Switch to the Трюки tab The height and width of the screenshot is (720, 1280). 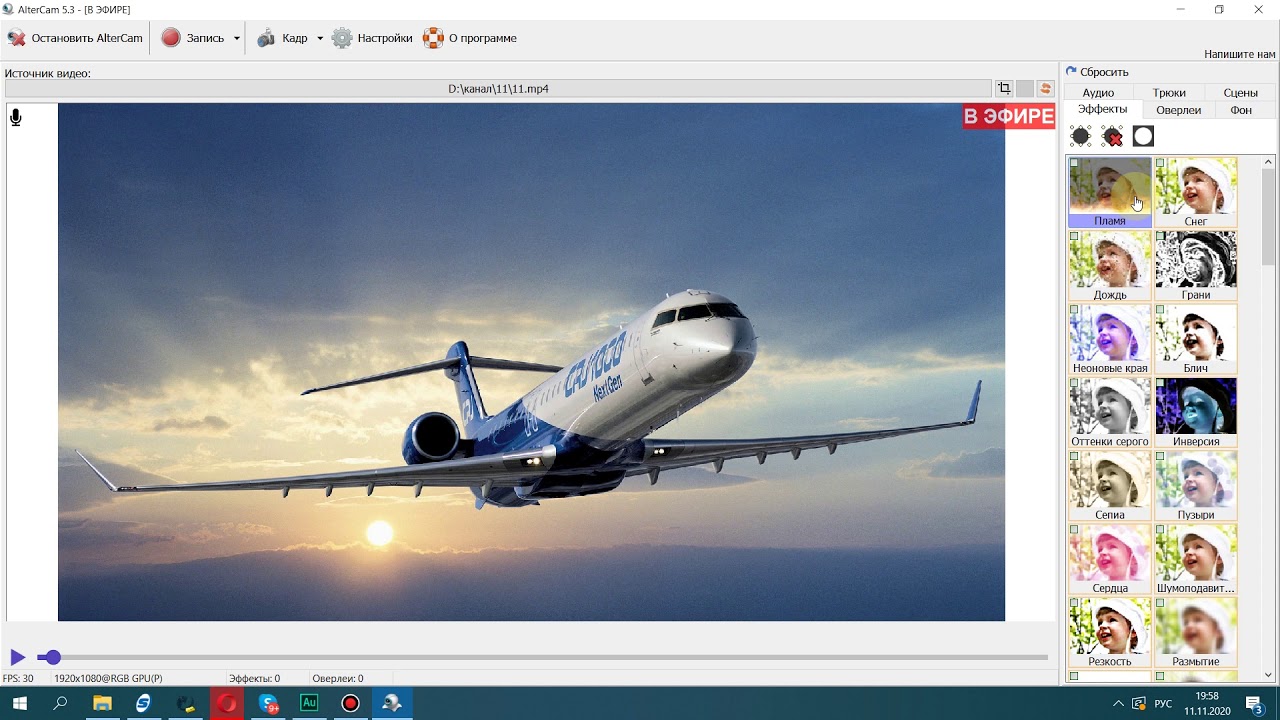1169,92
